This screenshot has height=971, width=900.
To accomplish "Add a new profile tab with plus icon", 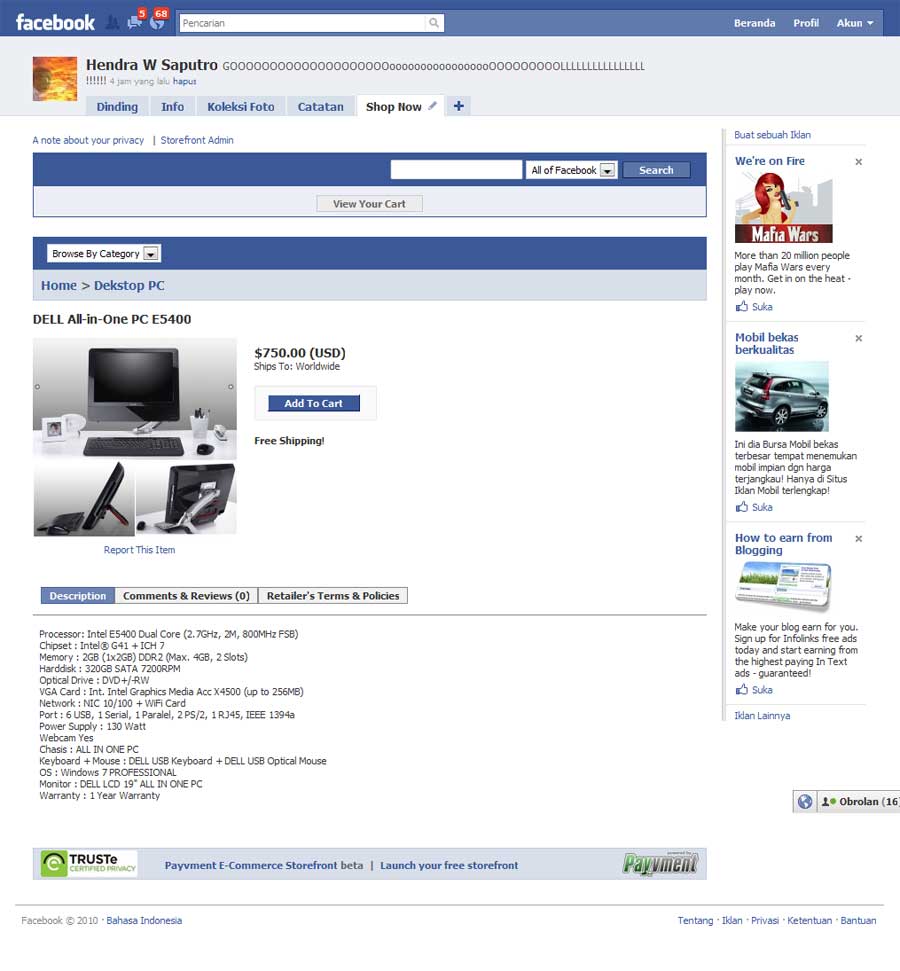I will tap(458, 106).
